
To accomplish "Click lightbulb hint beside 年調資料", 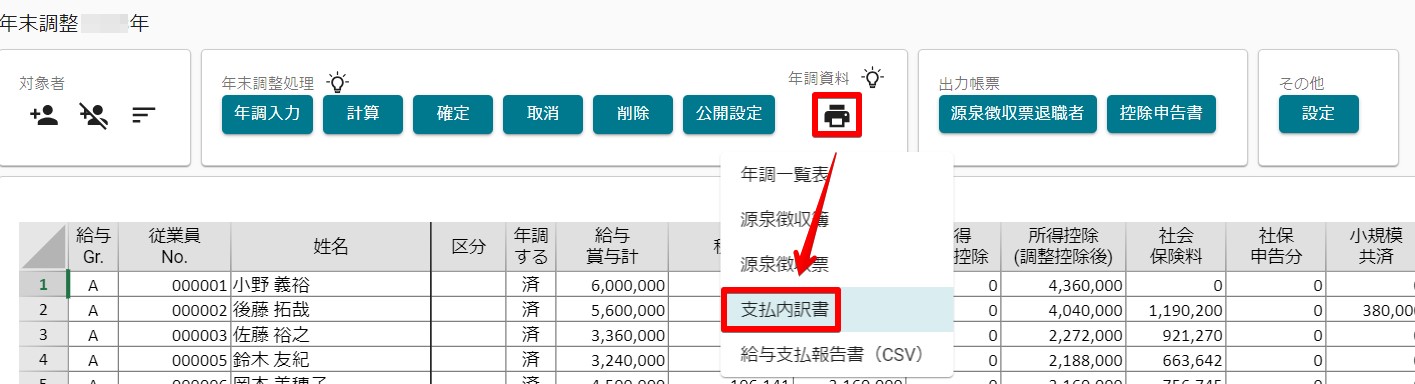I will click(x=873, y=77).
